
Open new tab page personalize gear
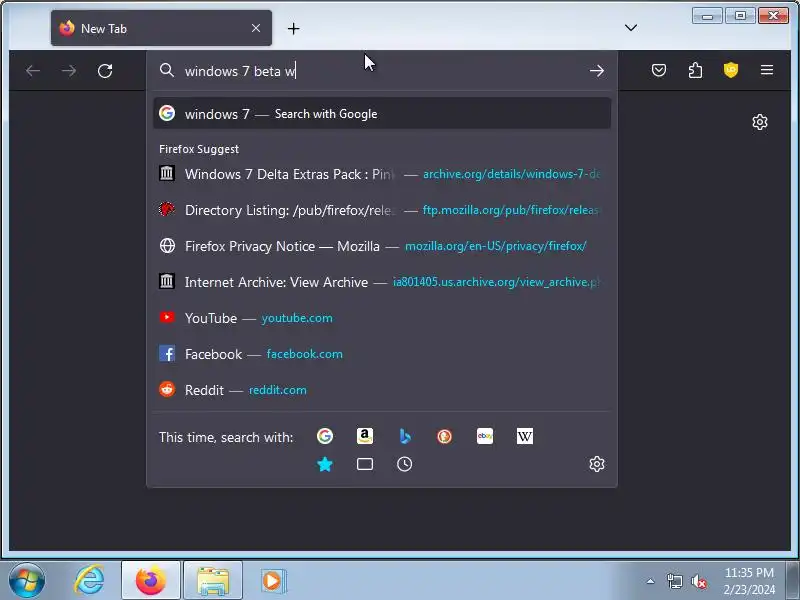tap(760, 122)
